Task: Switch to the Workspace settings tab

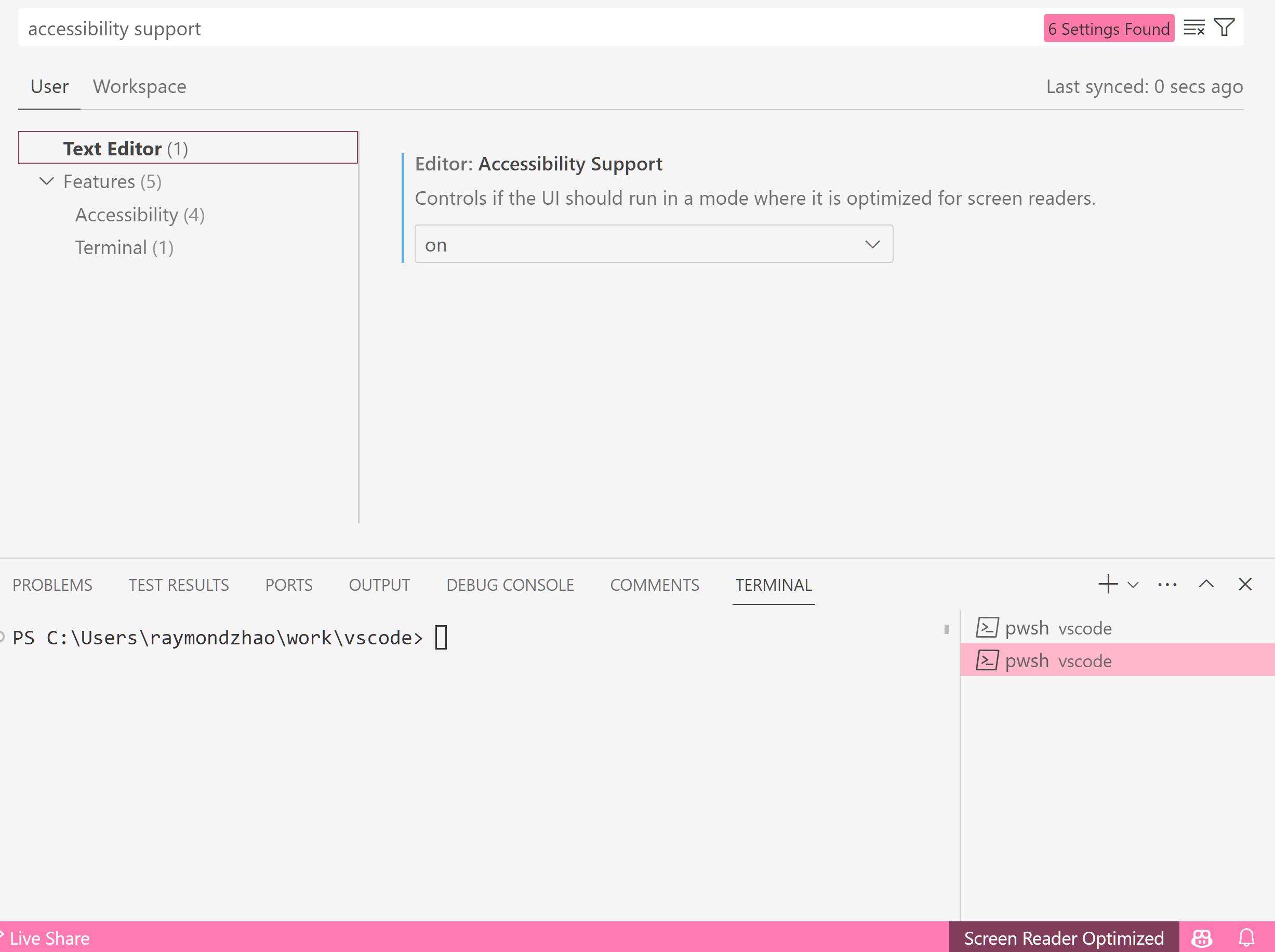Action: pos(139,86)
